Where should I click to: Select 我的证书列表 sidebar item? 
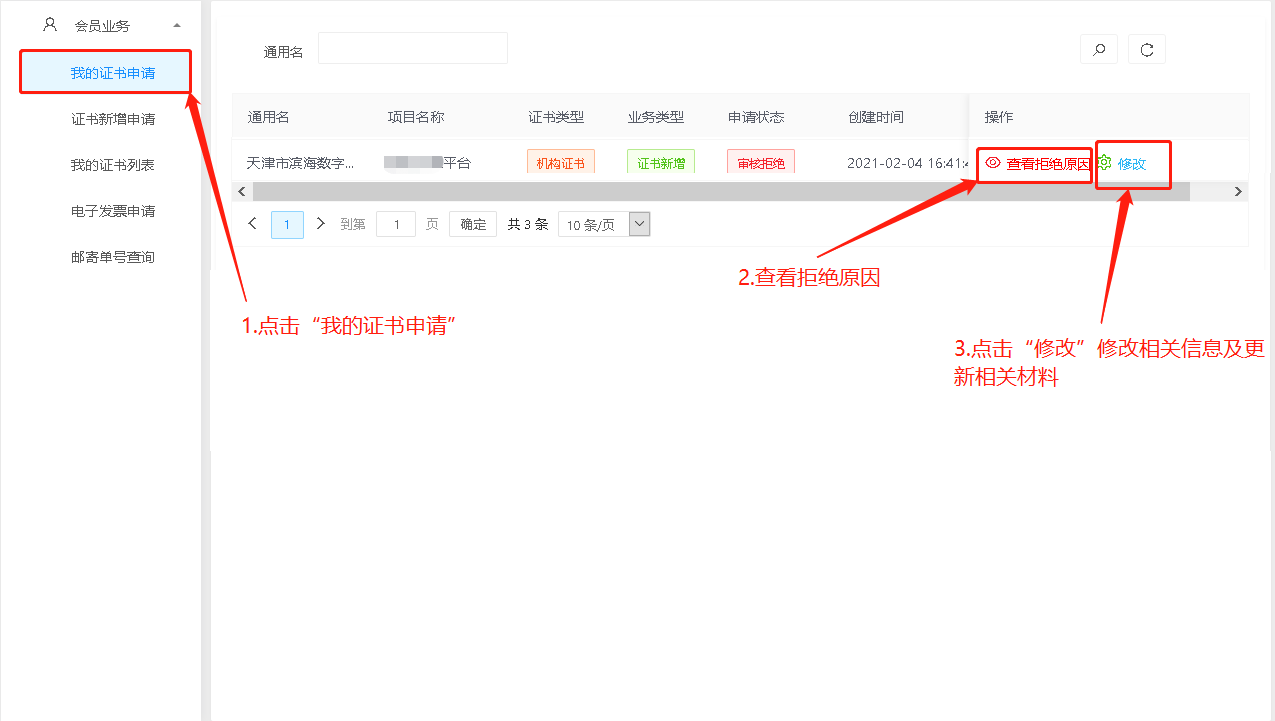pos(113,165)
